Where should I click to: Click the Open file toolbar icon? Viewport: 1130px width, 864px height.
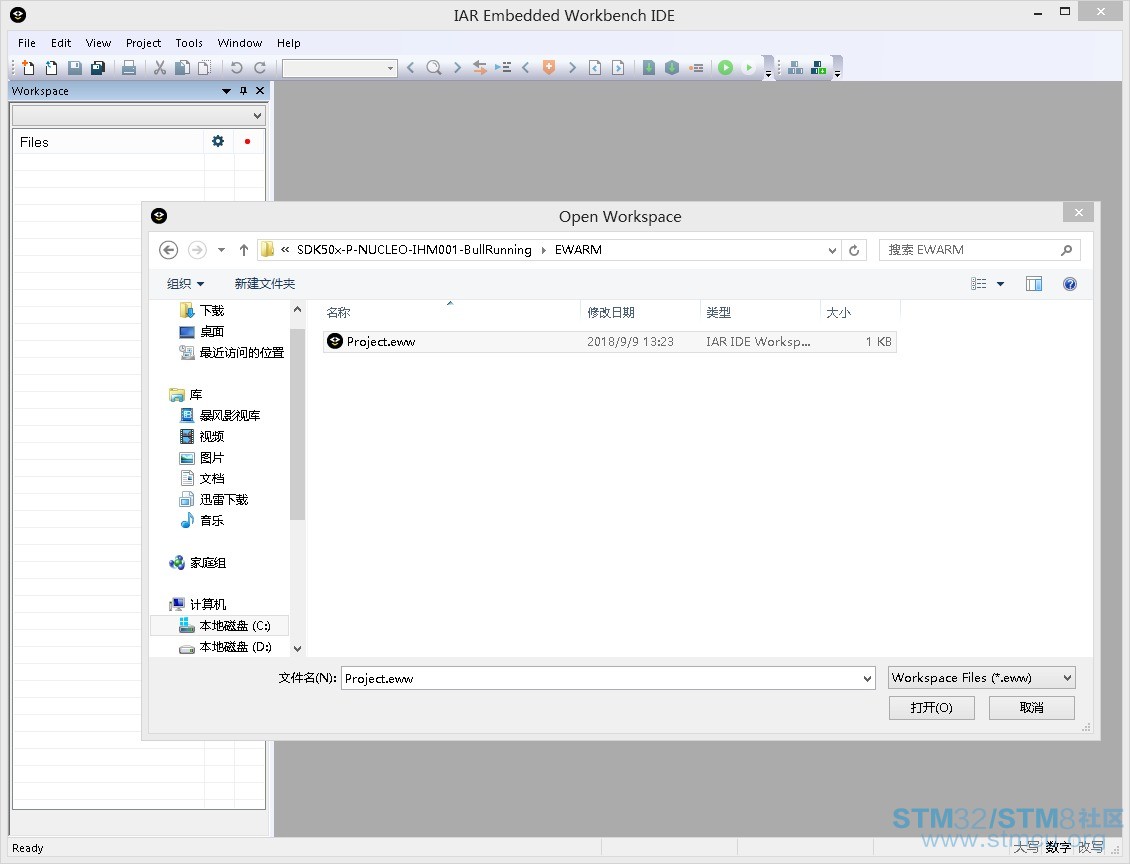[x=51, y=68]
